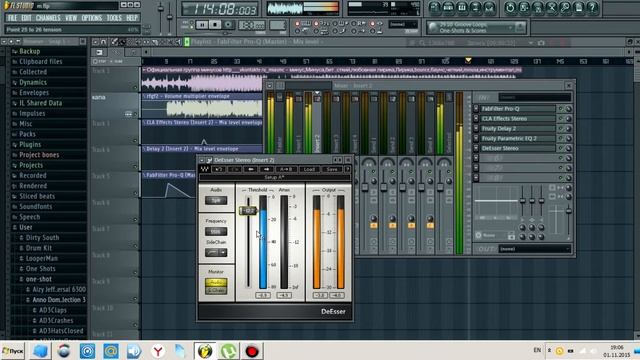Image resolution: width=640 pixels, height=360 pixels.
Task: Click the Windows Start button
Action: coord(13,351)
